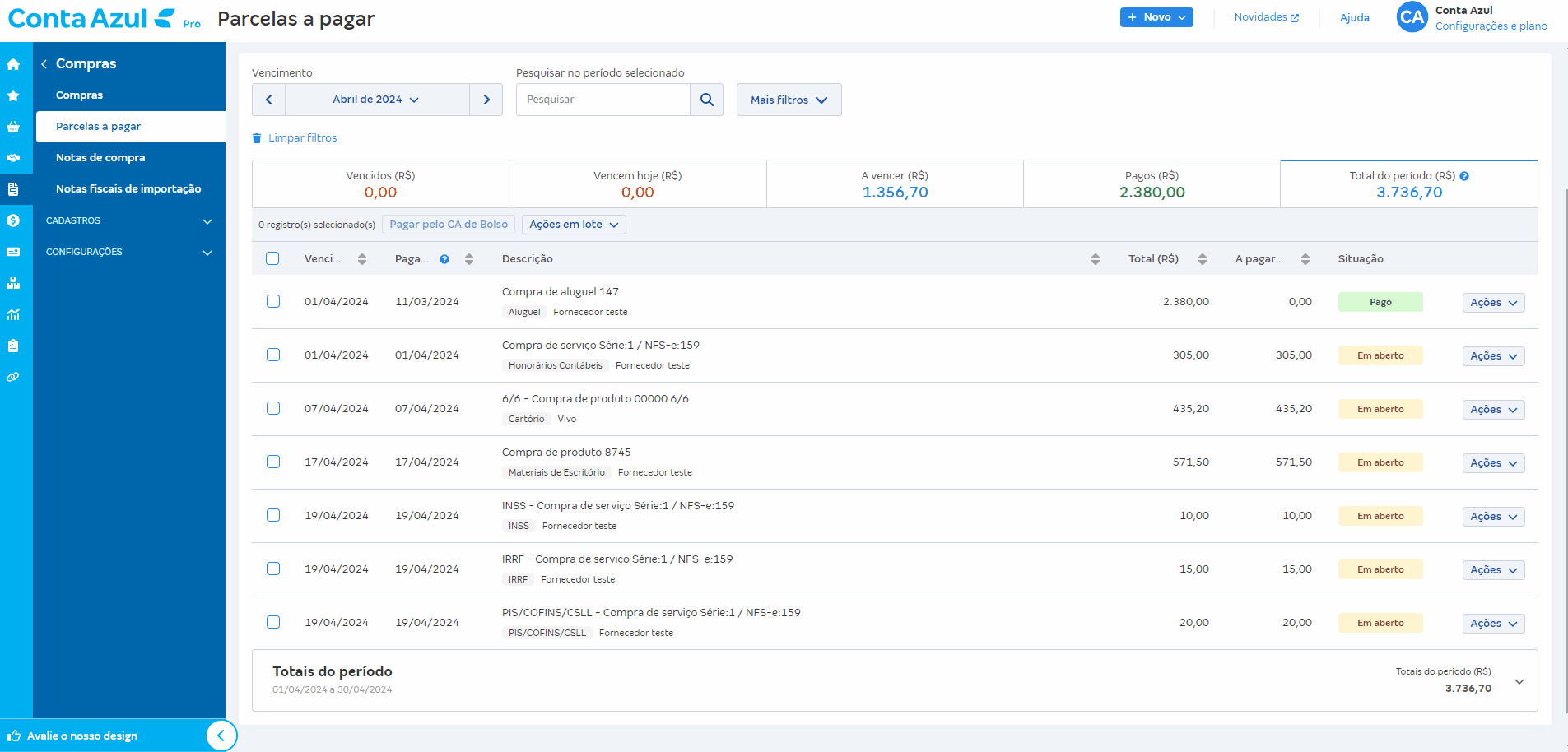
Task: Open Ações dropdown for Compra de produto 8745
Action: coord(1493,463)
